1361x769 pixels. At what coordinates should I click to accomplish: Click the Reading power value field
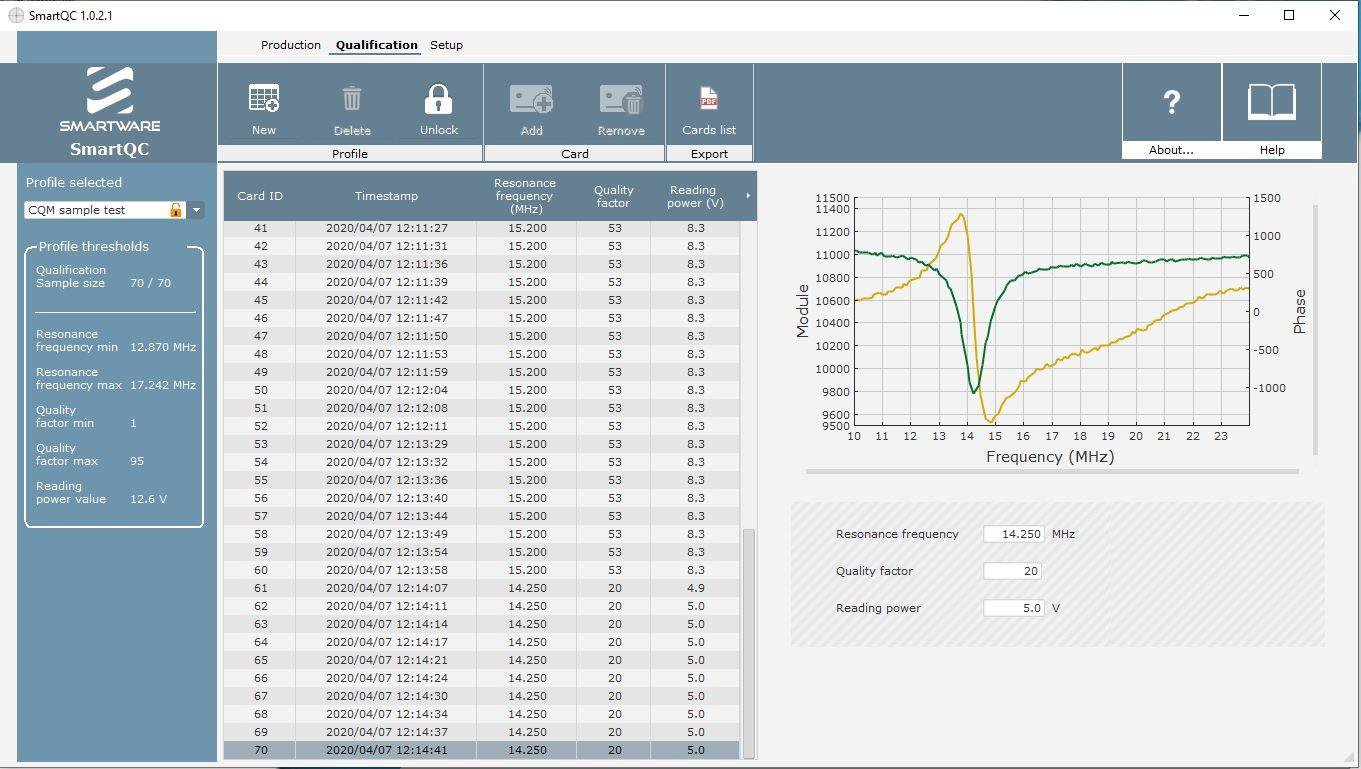click(x=1013, y=608)
